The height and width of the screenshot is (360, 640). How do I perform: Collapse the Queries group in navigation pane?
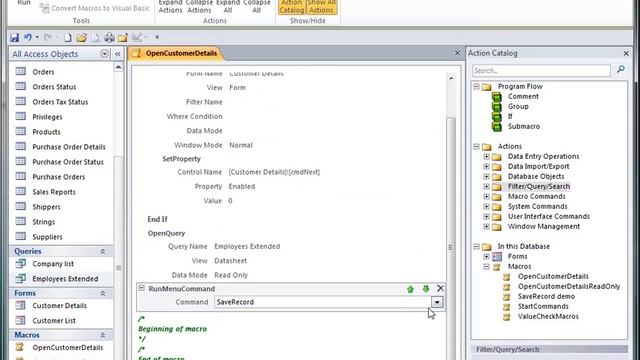[x=102, y=251]
